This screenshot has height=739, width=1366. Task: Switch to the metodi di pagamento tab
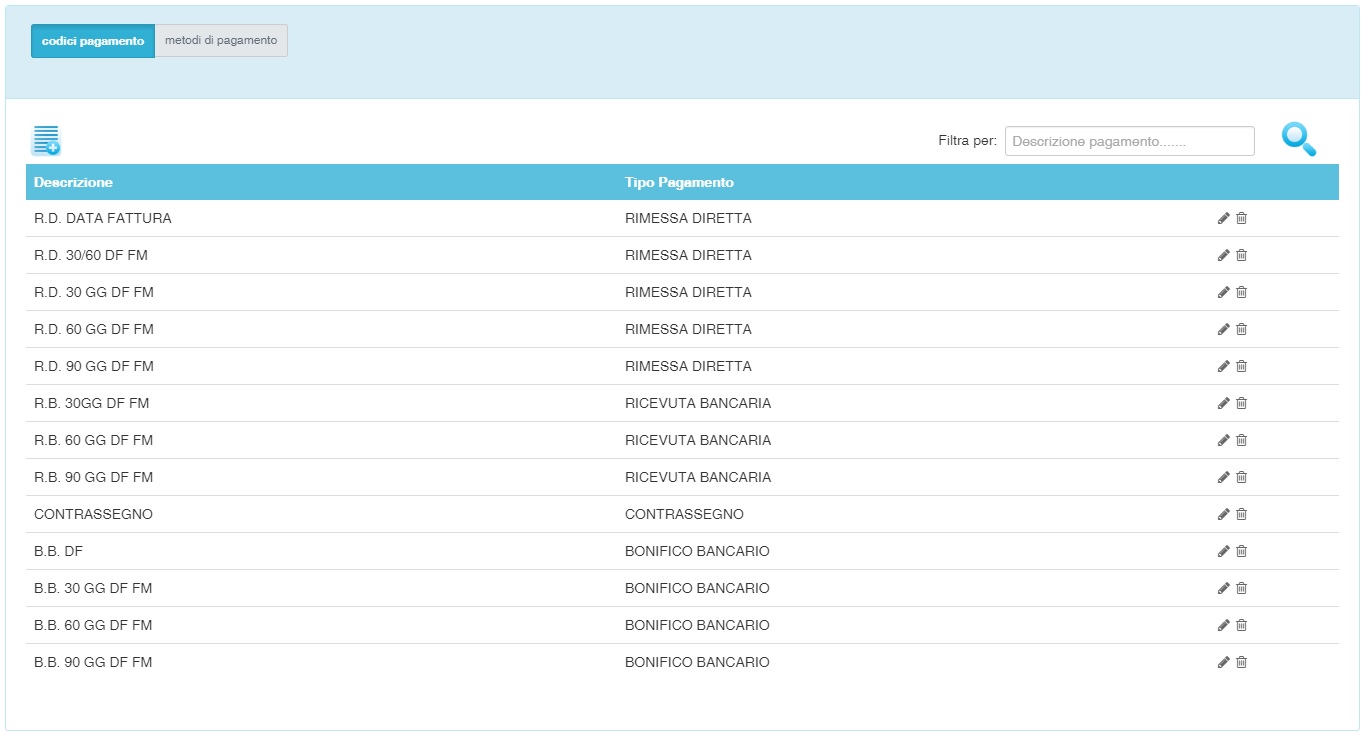coord(221,41)
